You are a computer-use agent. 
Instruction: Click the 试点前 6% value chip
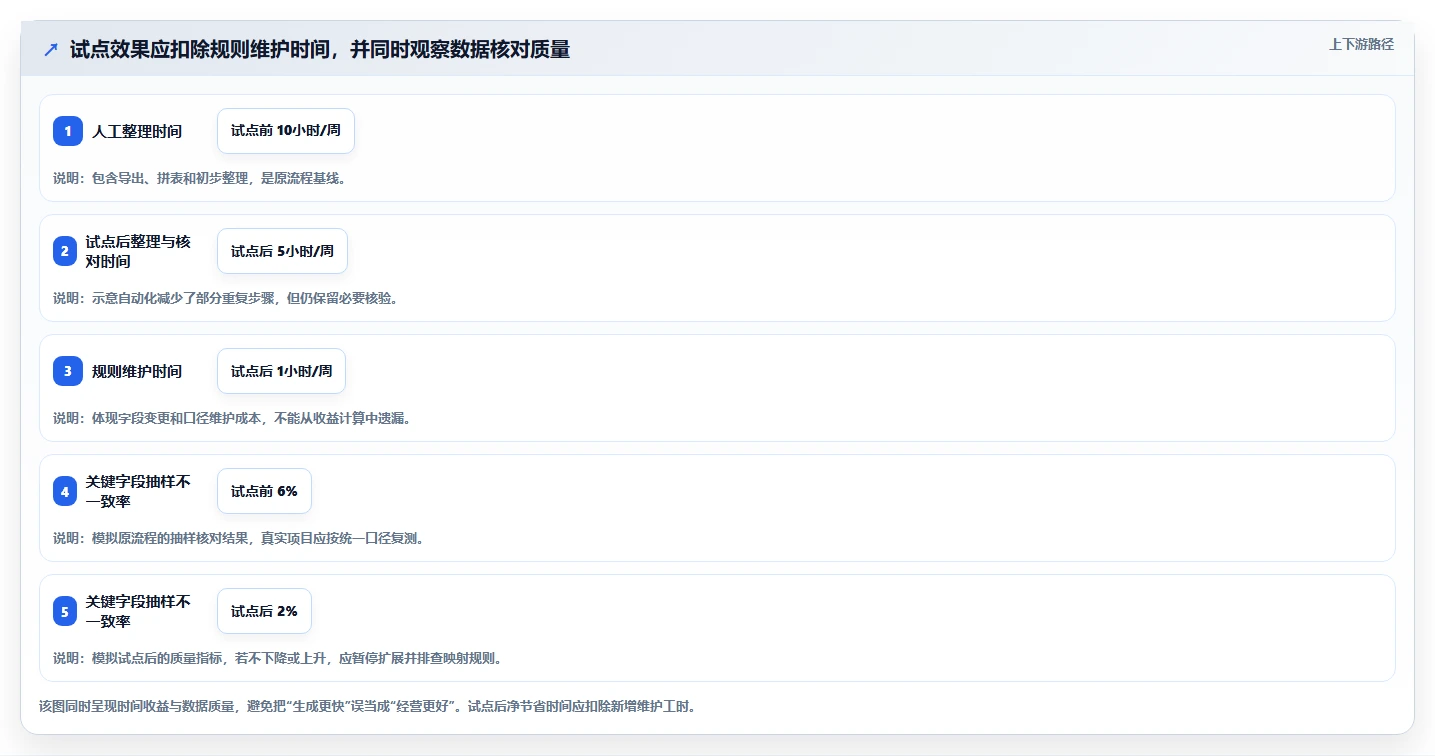click(264, 491)
